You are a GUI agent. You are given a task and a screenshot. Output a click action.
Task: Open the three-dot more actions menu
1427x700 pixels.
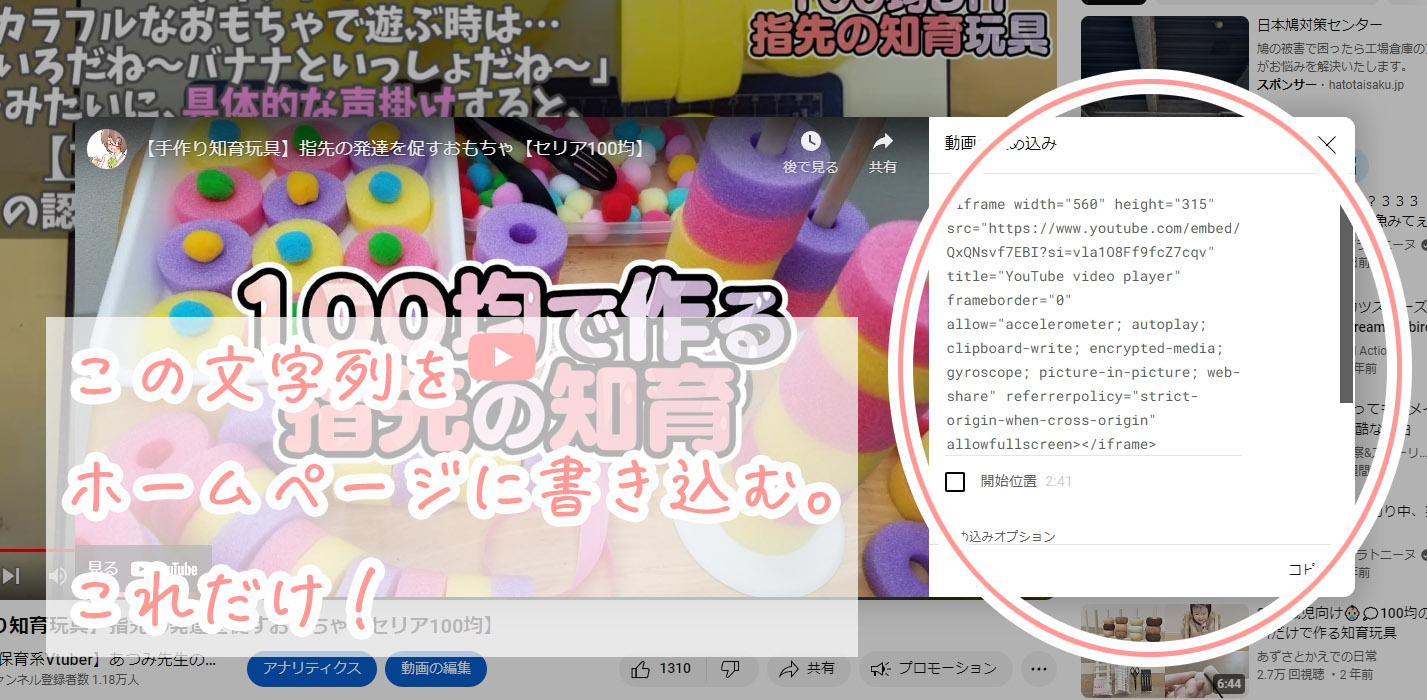1038,668
